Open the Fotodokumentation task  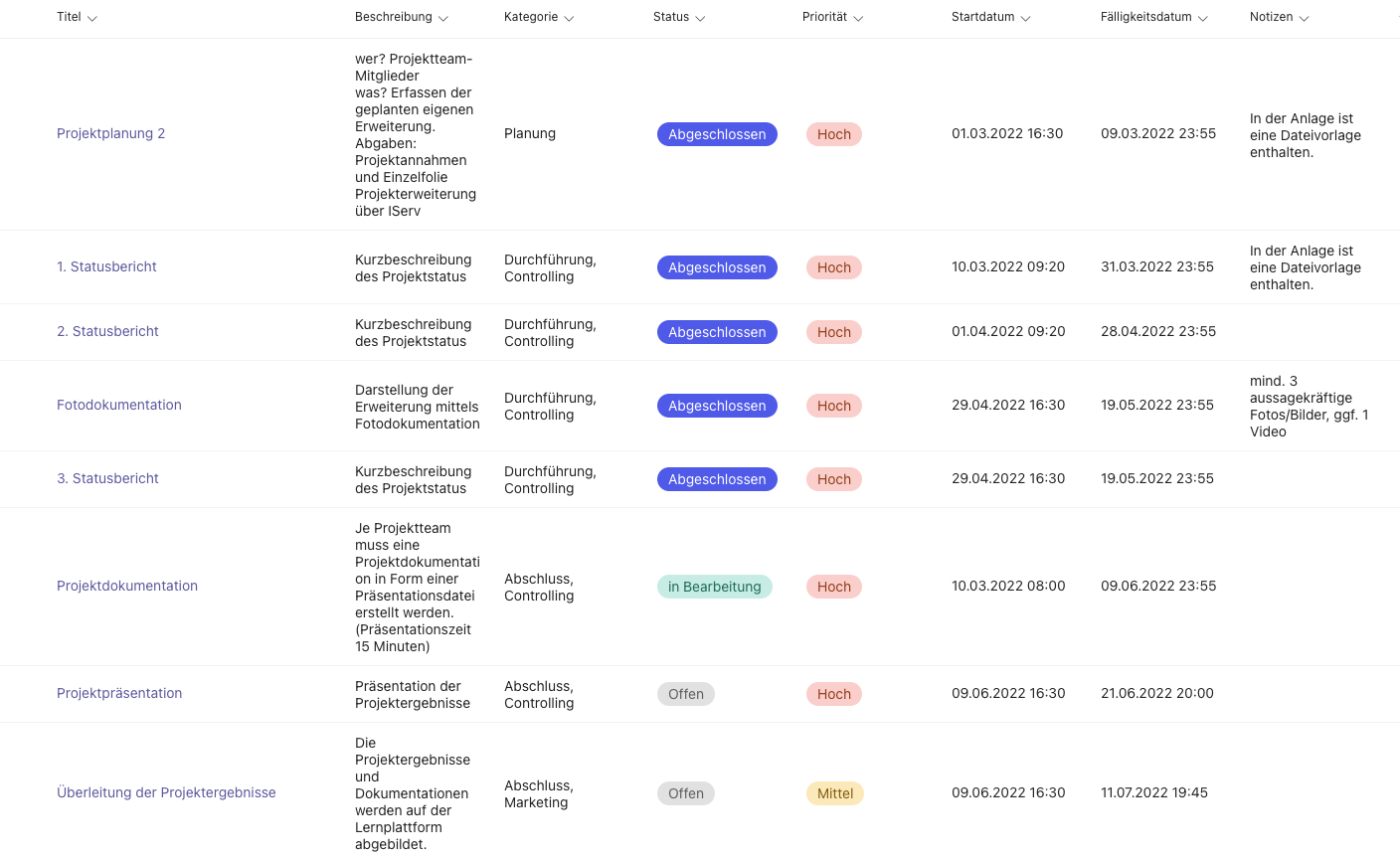(119, 405)
